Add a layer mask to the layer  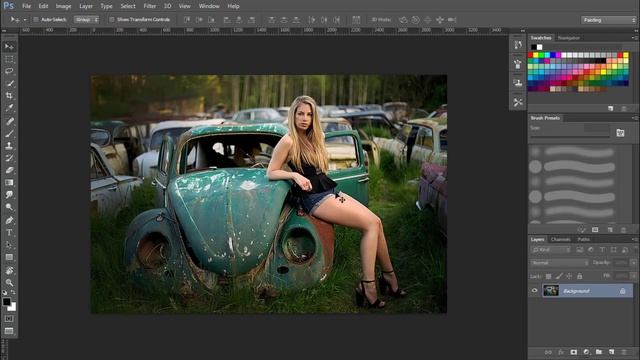point(573,352)
